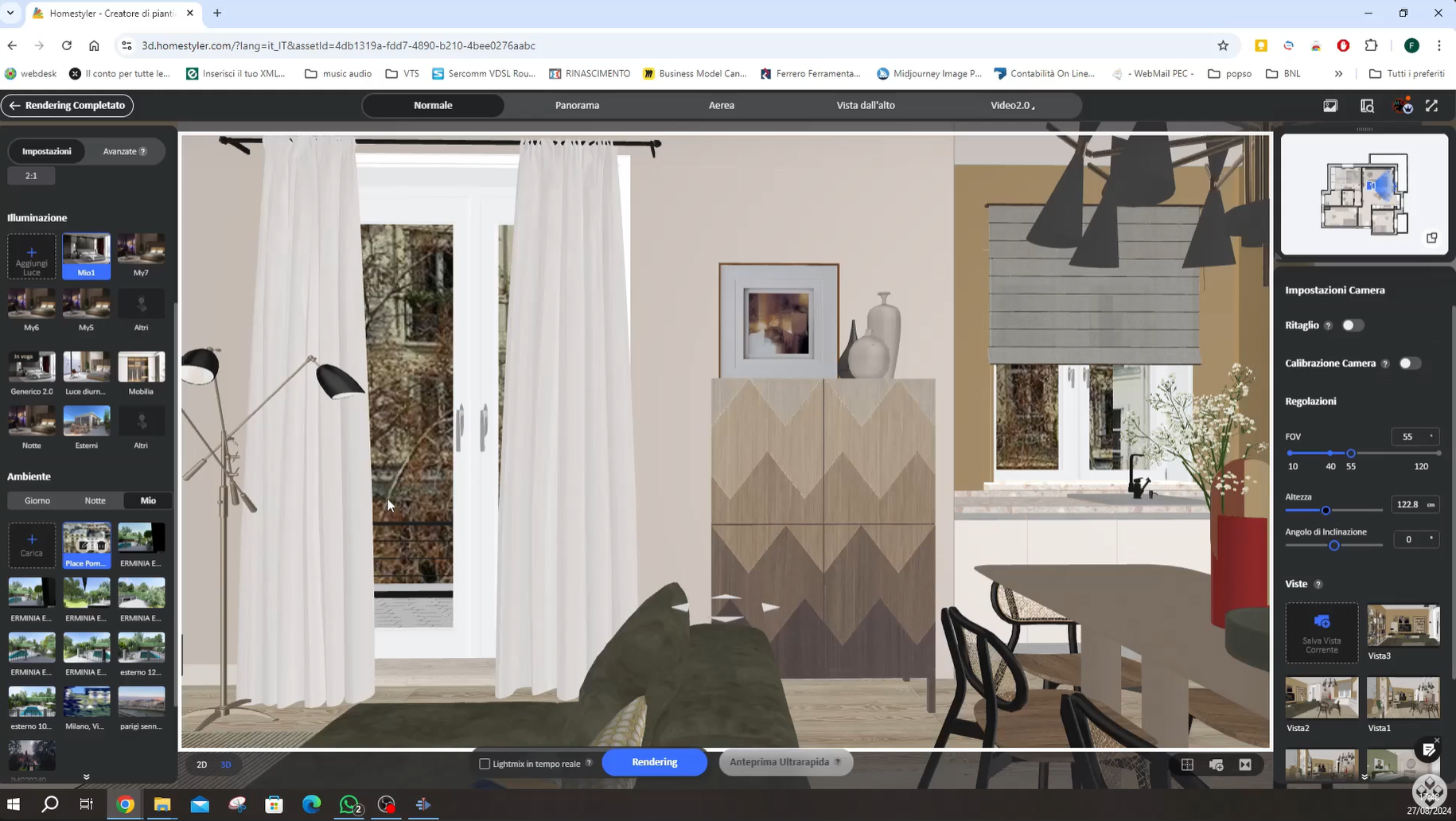Click the blue Rendering button
1456x821 pixels.
coord(654,762)
